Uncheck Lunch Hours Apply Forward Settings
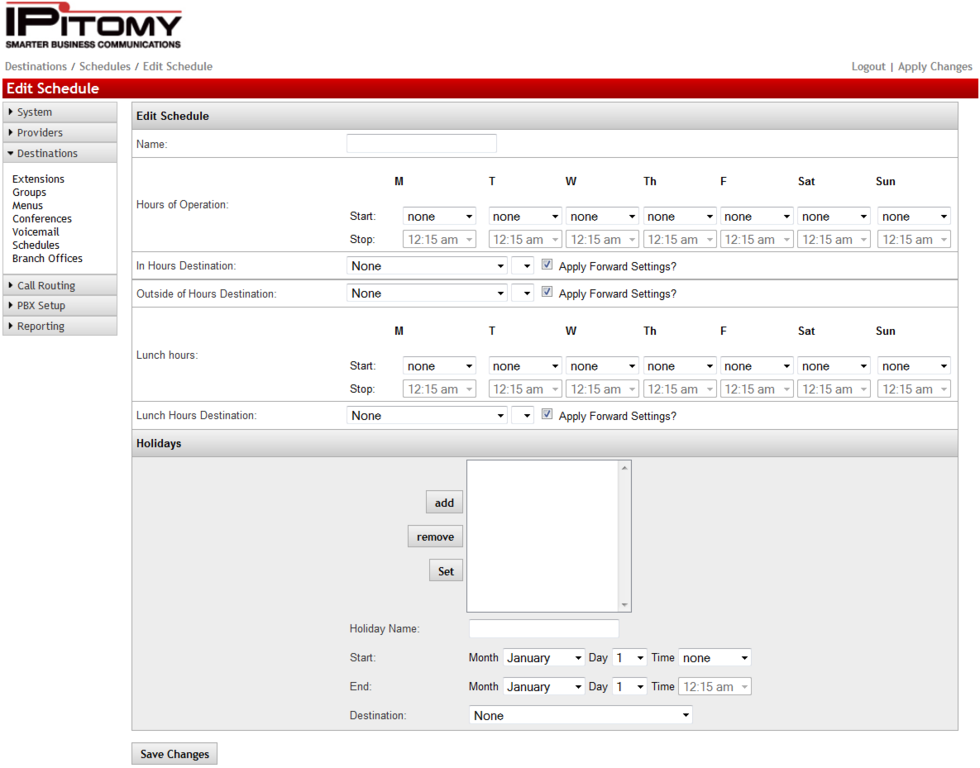 [547, 414]
